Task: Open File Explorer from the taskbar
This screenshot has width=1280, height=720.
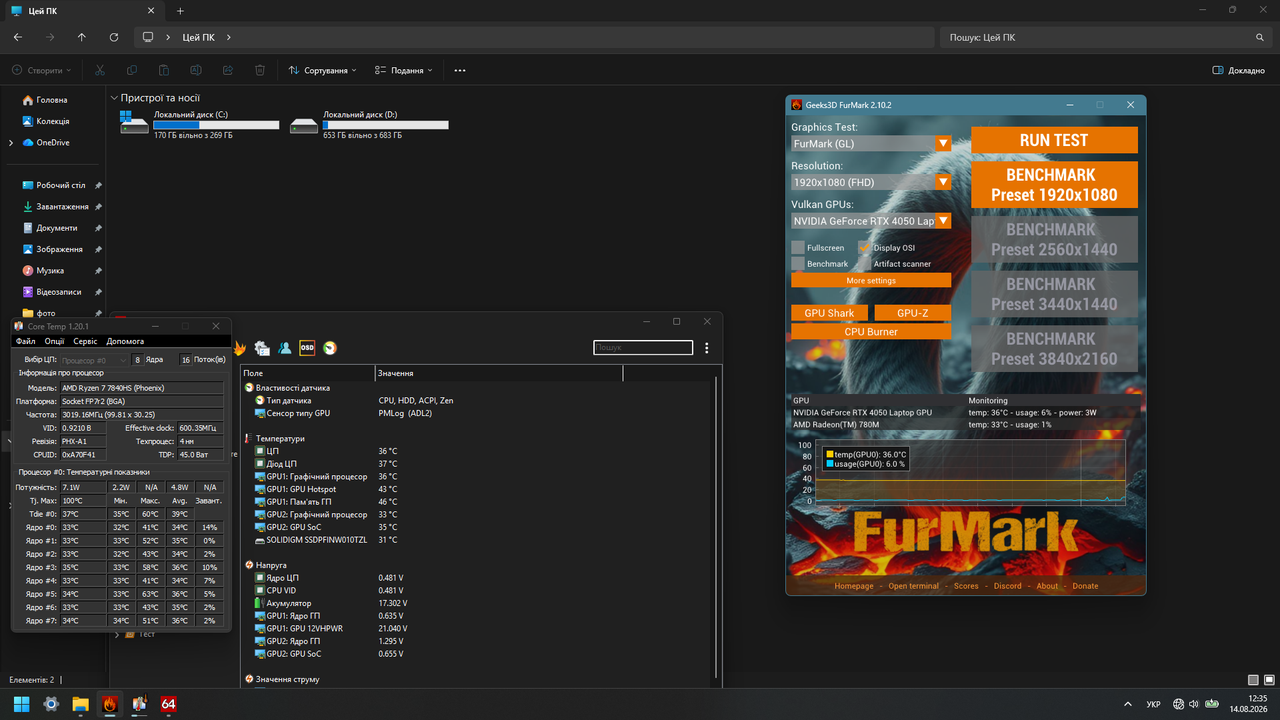Action: coord(80,704)
